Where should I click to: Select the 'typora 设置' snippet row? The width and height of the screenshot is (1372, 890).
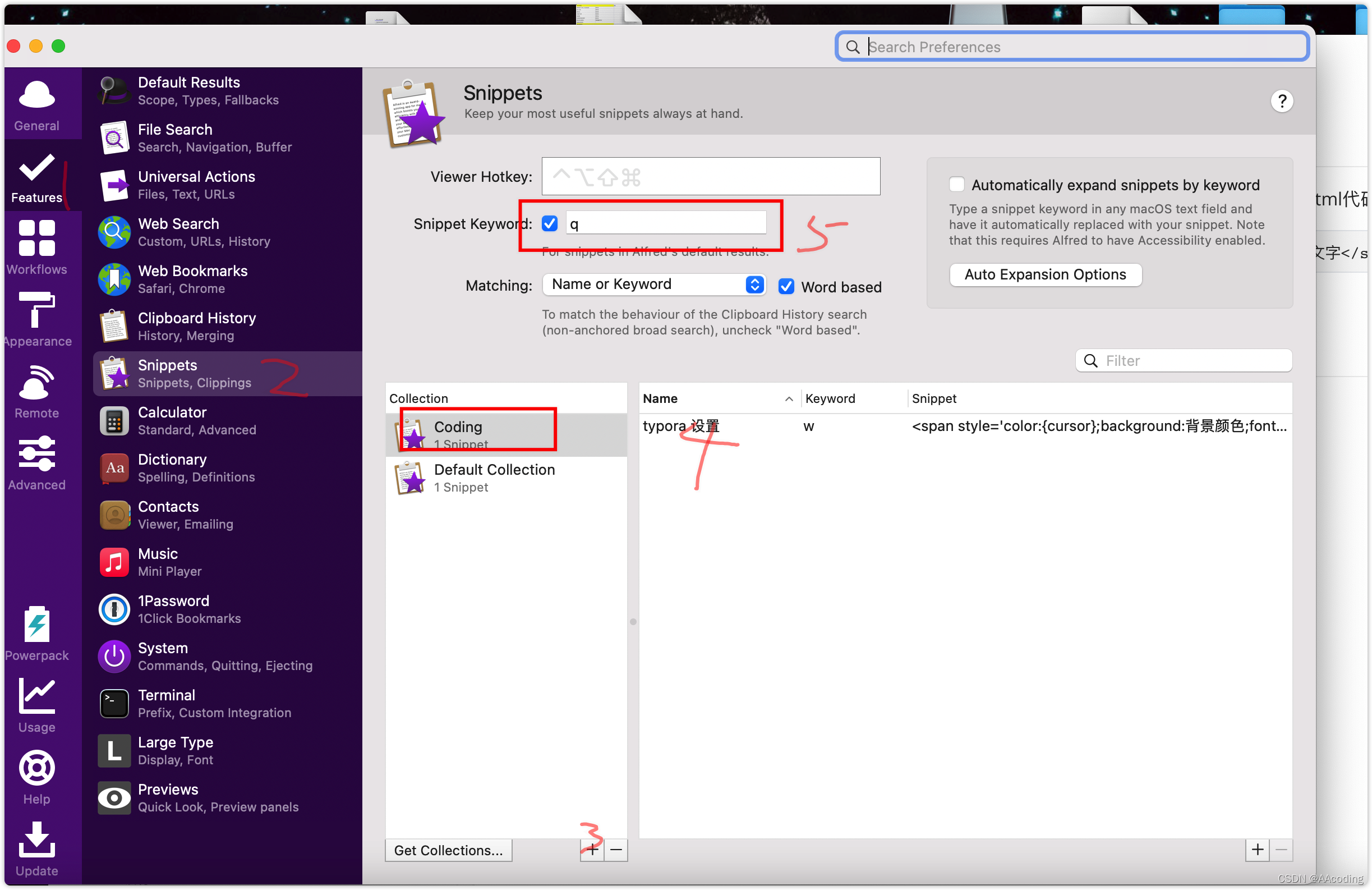(965, 426)
